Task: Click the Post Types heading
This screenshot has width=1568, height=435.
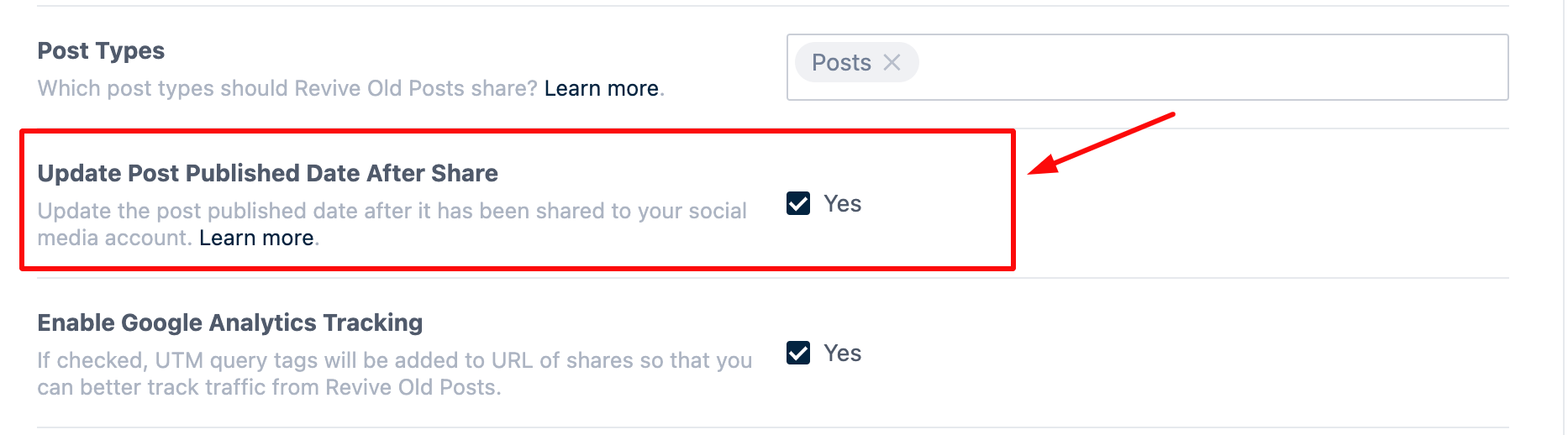Action: [x=101, y=51]
